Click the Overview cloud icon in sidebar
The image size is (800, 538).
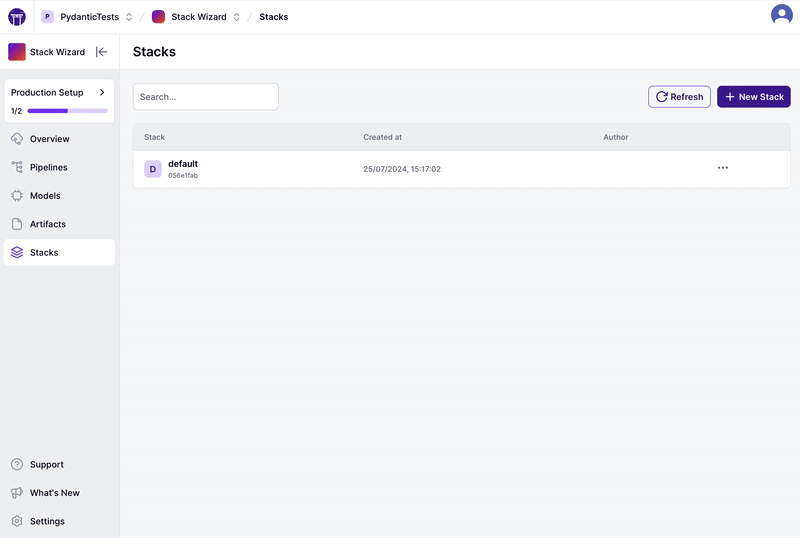pos(17,139)
